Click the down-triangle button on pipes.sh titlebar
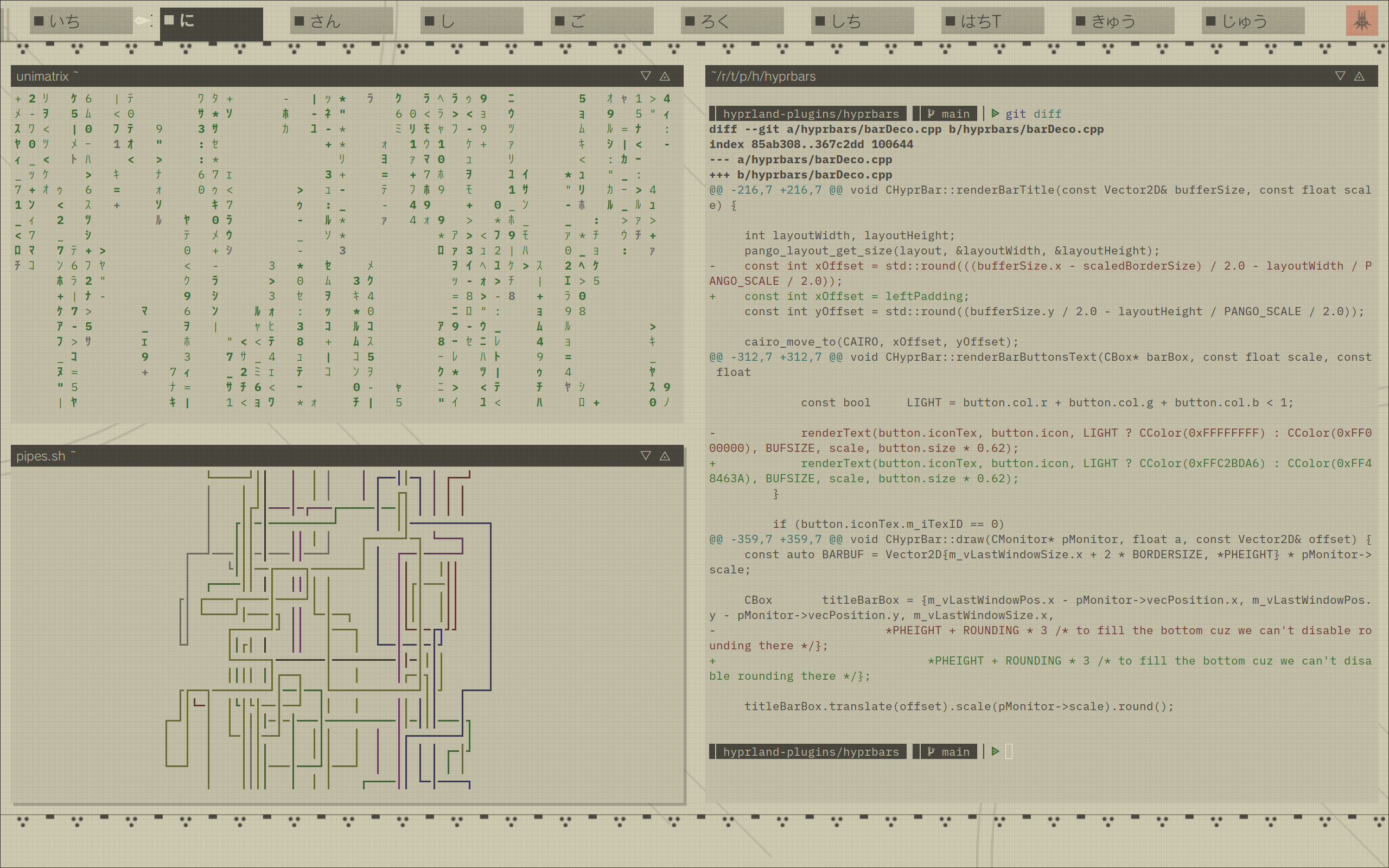 pyautogui.click(x=646, y=455)
